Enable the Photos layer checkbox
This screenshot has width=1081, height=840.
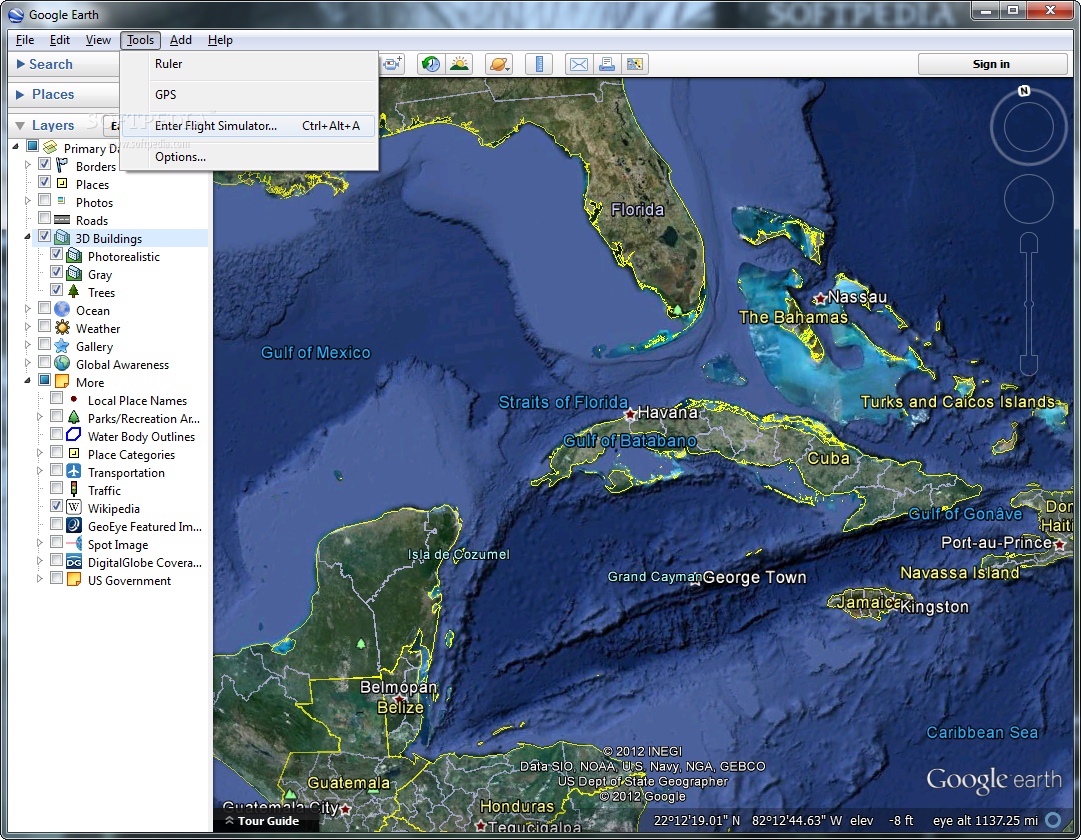[44, 200]
